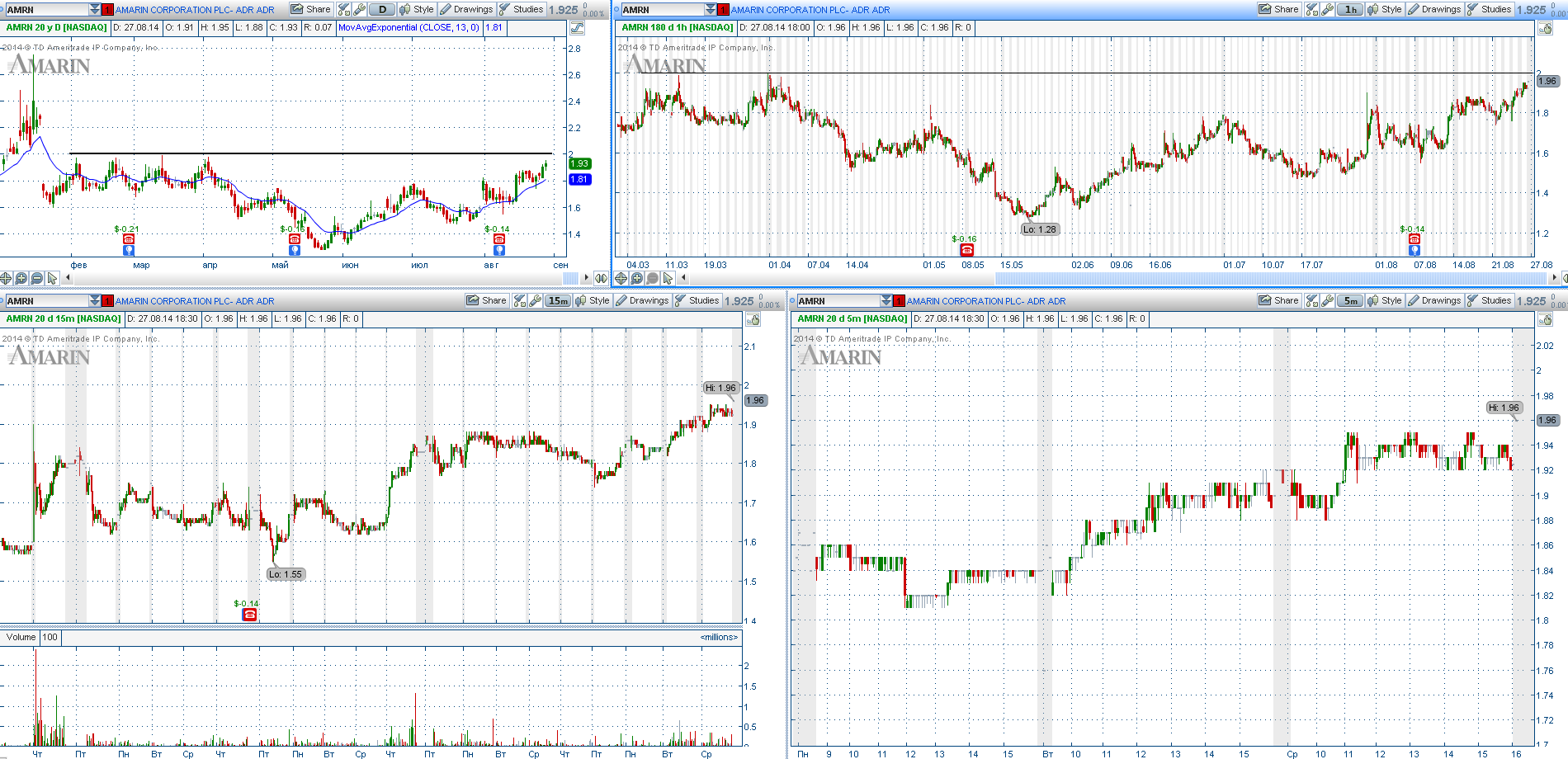Screen dimensions: 1568x759
Task: Click the earnings phone icon on the 15m chart
Action: click(249, 614)
